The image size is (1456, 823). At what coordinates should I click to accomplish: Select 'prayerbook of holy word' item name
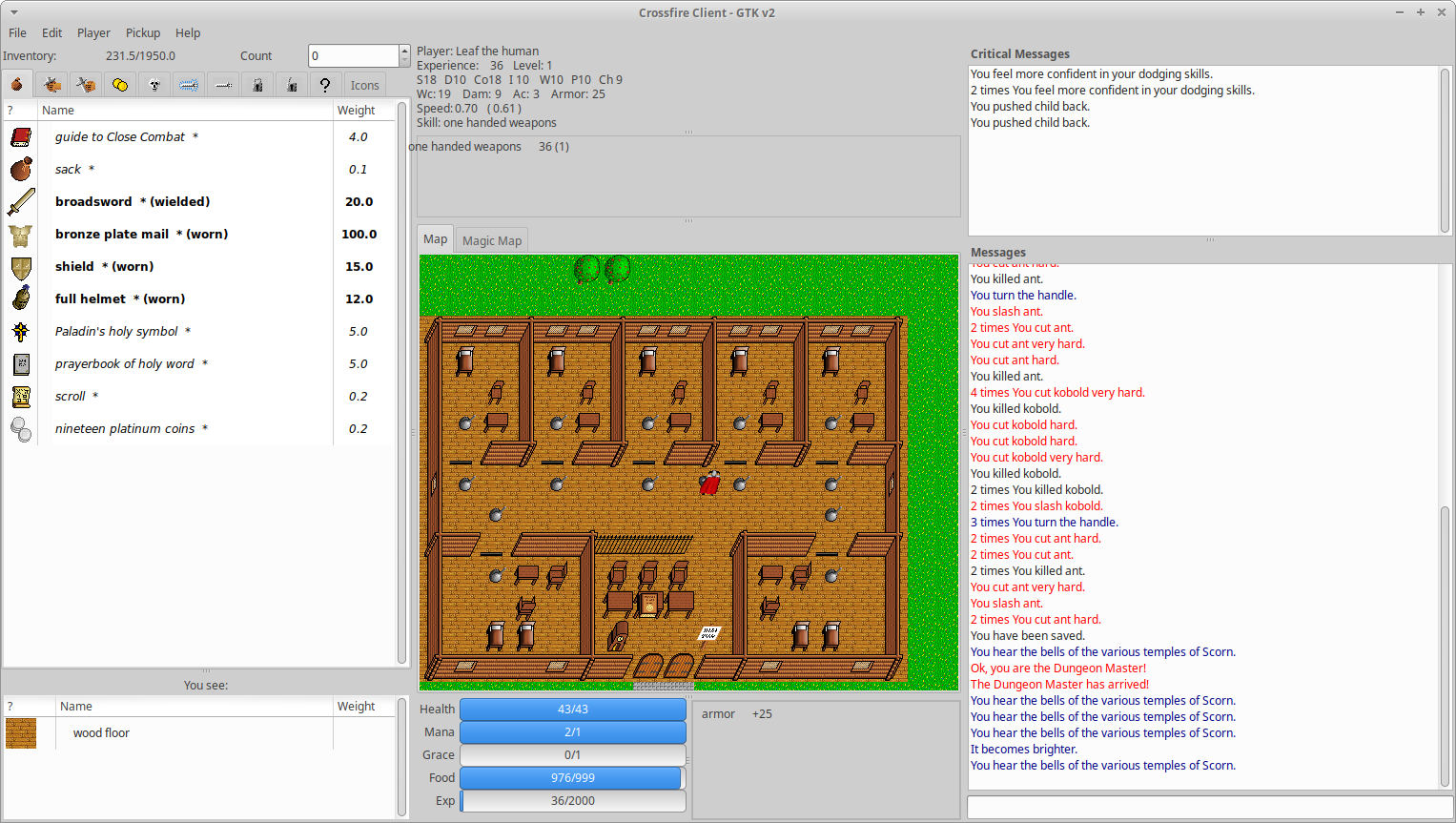click(125, 364)
